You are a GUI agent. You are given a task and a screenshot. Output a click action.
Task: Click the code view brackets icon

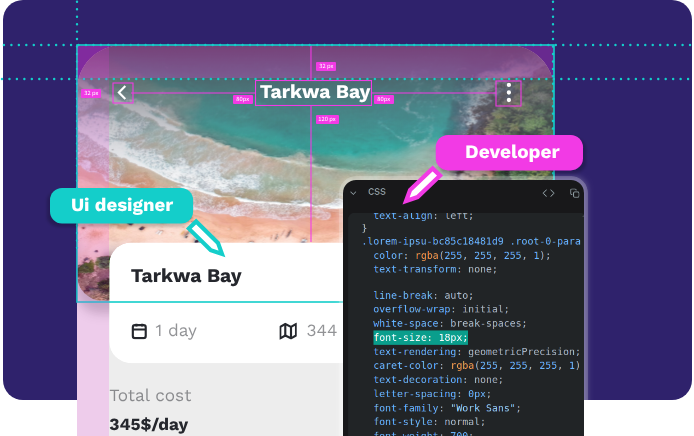548,193
